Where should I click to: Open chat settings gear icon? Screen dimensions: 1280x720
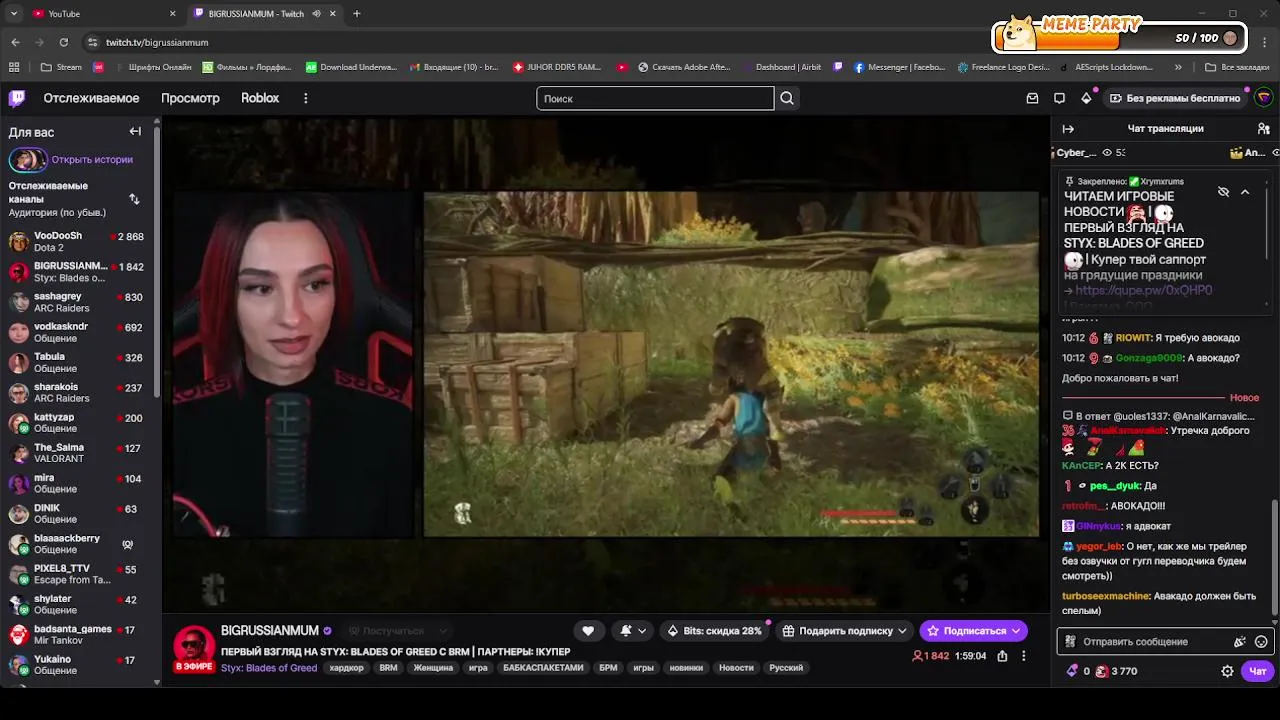tap(1227, 671)
